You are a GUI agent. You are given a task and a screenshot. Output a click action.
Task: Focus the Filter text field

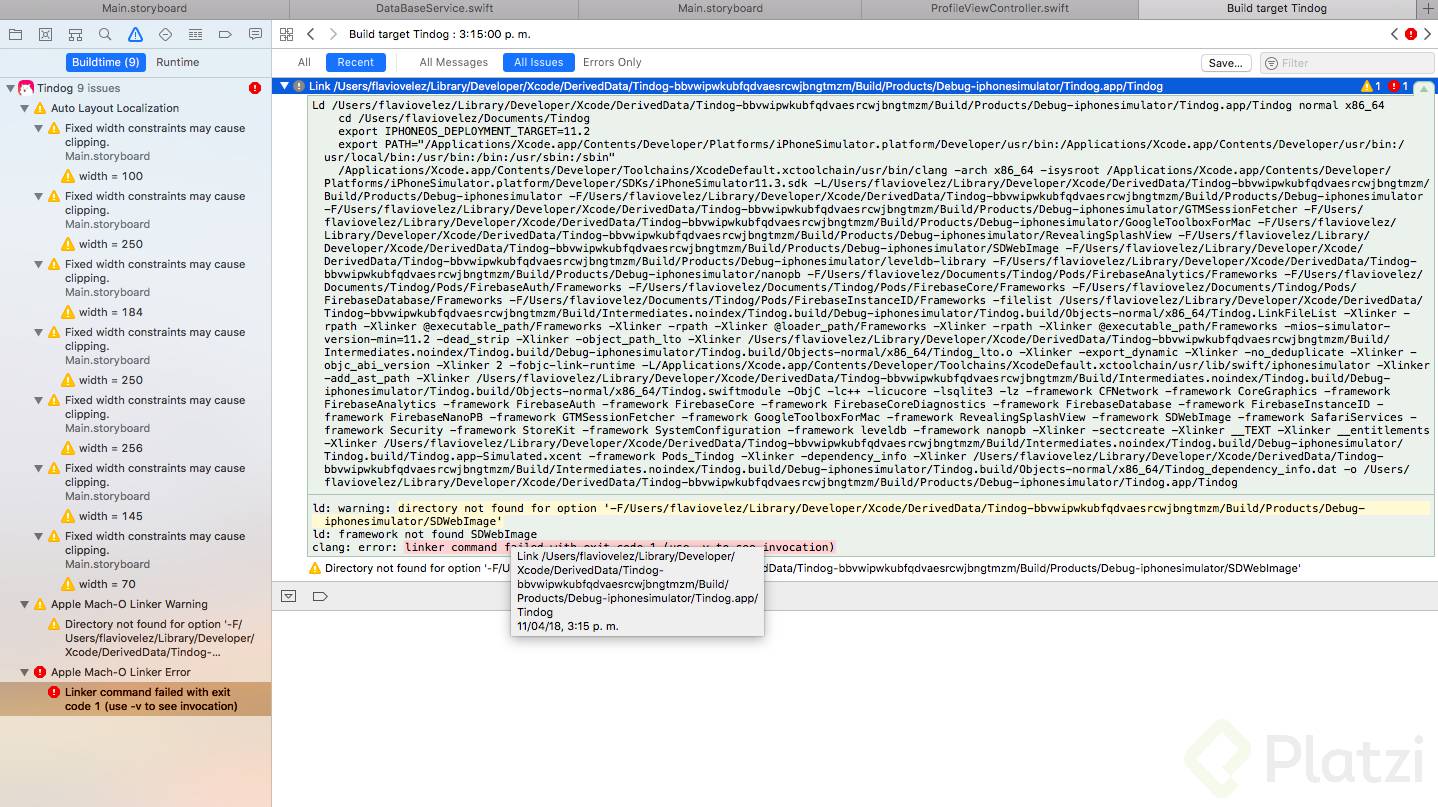[x=1346, y=63]
